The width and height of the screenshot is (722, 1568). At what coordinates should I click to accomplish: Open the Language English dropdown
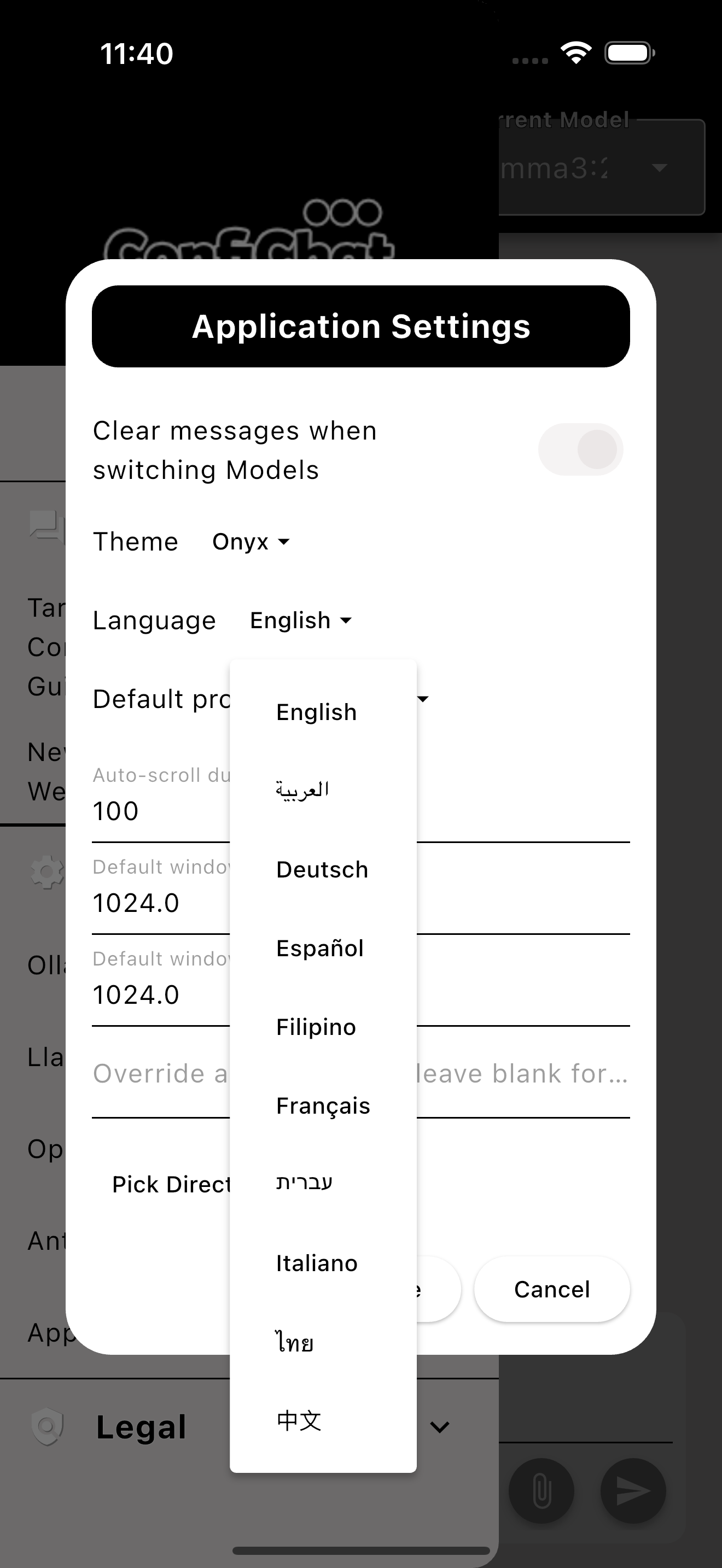[x=301, y=621]
